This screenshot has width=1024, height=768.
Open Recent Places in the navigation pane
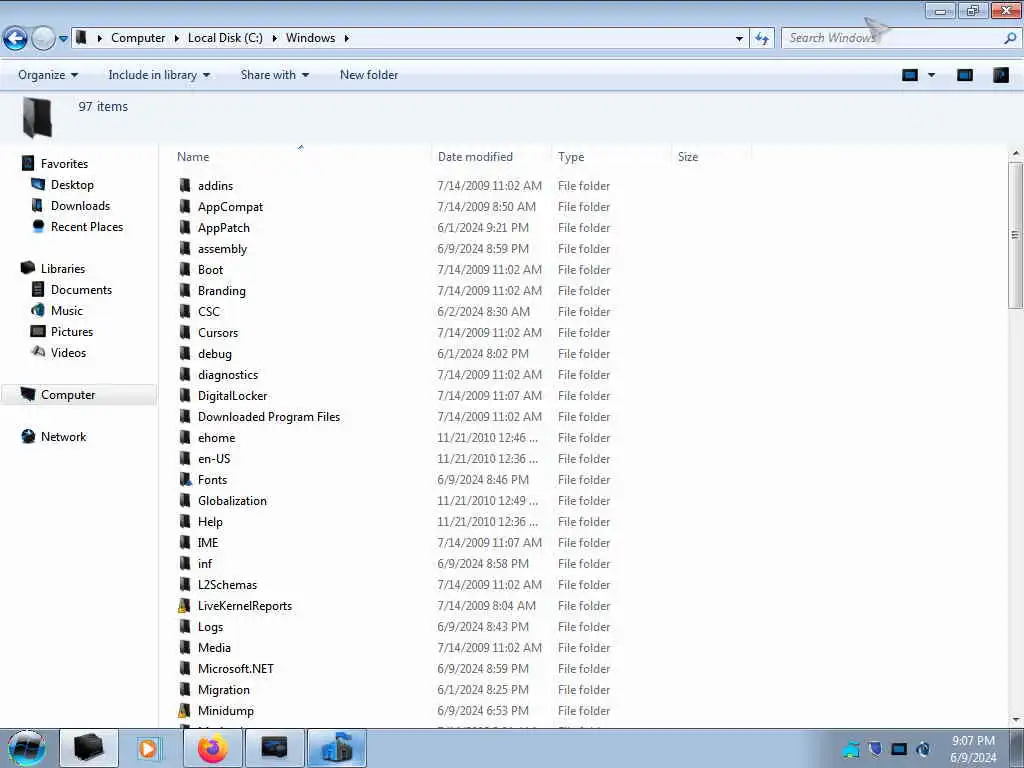point(87,227)
